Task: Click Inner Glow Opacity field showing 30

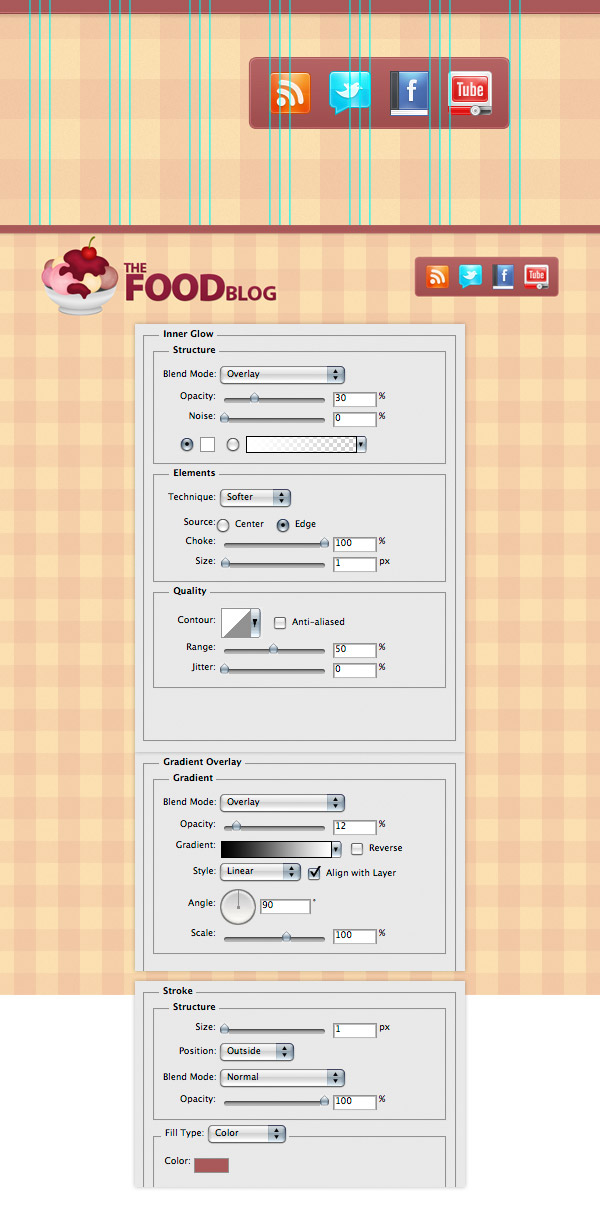Action: tap(355, 398)
